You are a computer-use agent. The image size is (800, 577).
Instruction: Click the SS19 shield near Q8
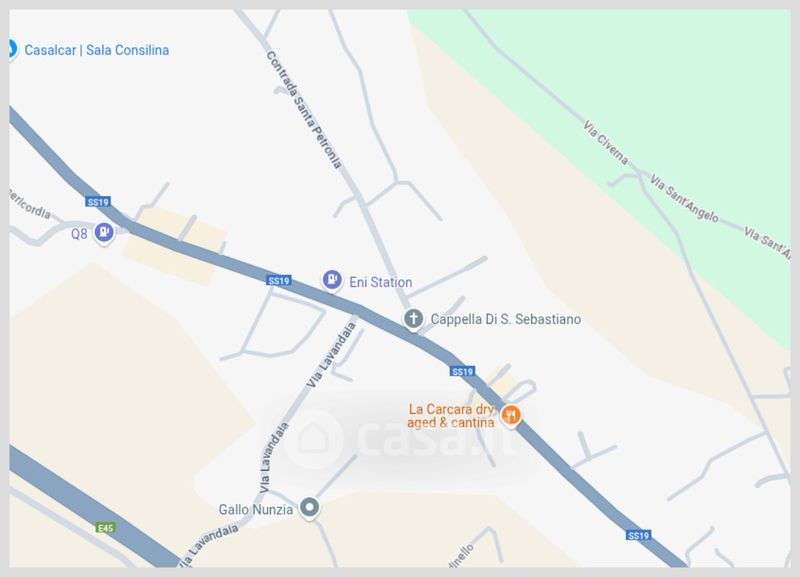97,202
